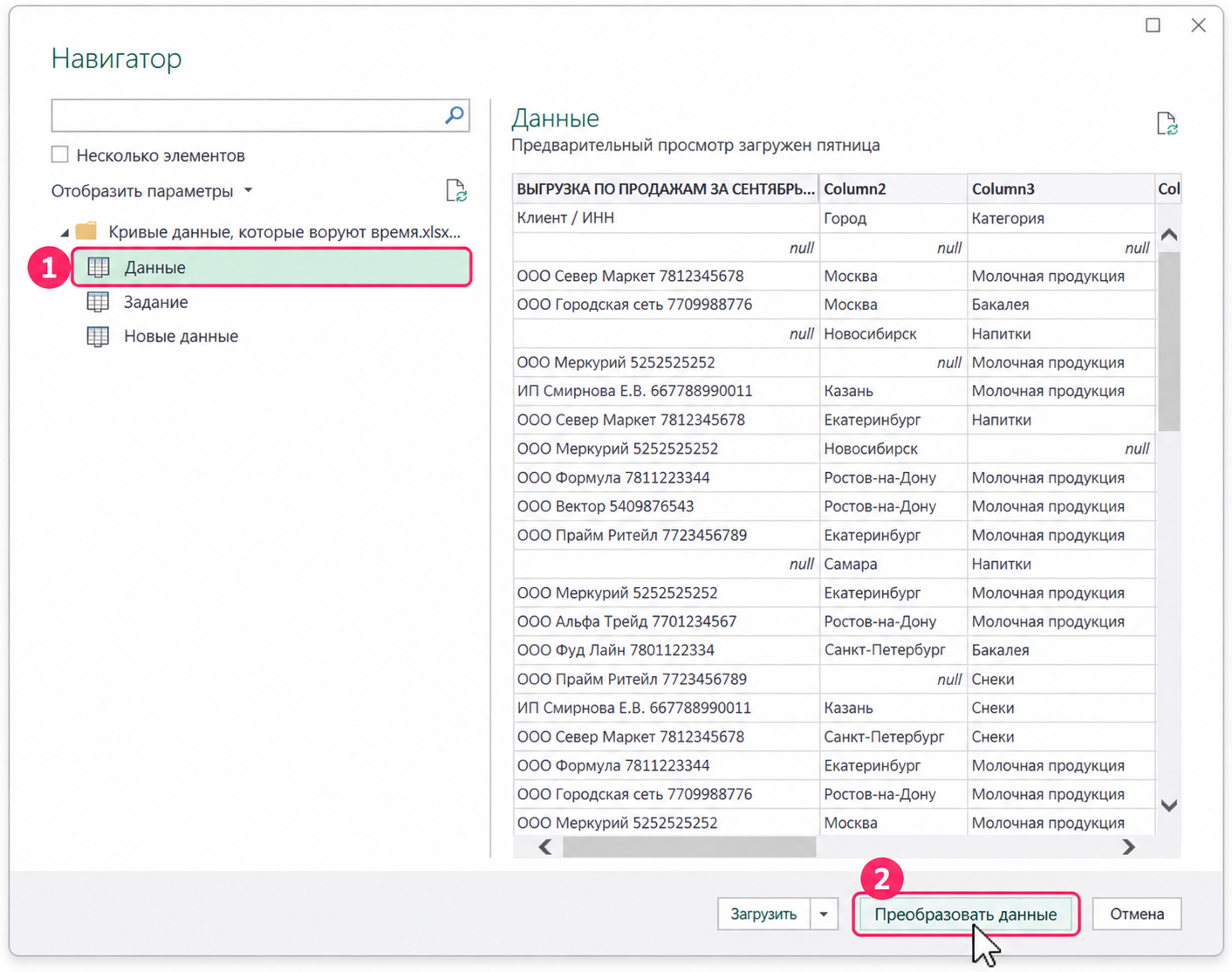Open the arrow dropdown next to Загрузить
The height and width of the screenshot is (972, 1232).
[824, 914]
